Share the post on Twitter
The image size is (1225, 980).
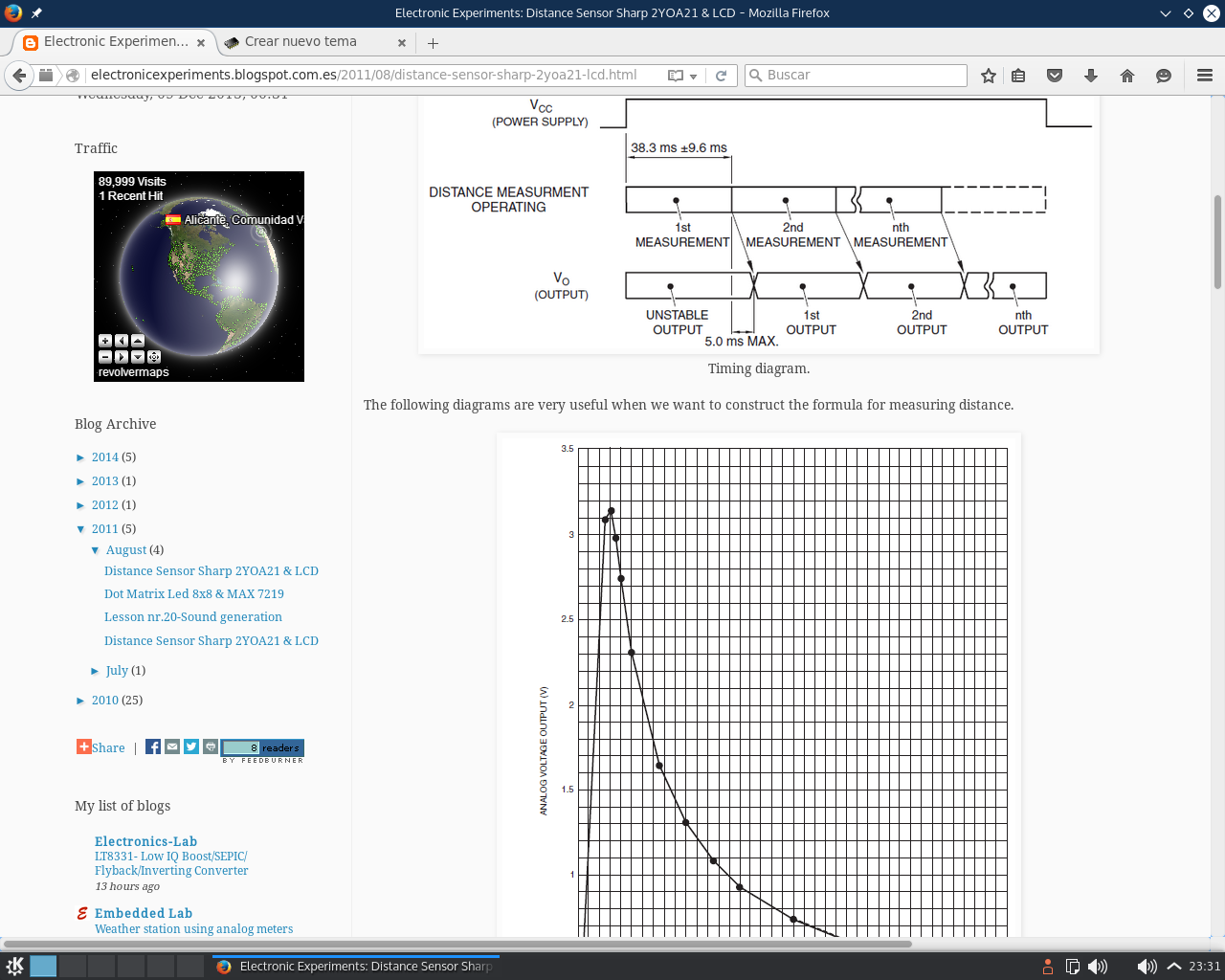(x=191, y=747)
